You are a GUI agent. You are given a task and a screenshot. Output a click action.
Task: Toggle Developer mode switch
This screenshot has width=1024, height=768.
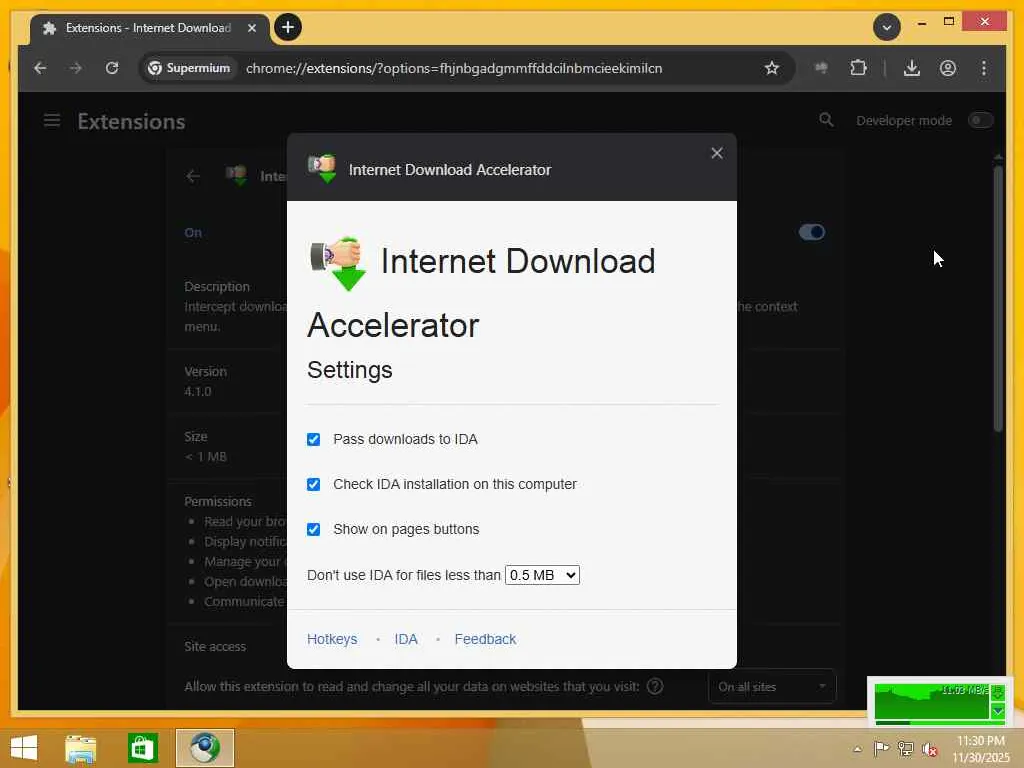pos(980,120)
